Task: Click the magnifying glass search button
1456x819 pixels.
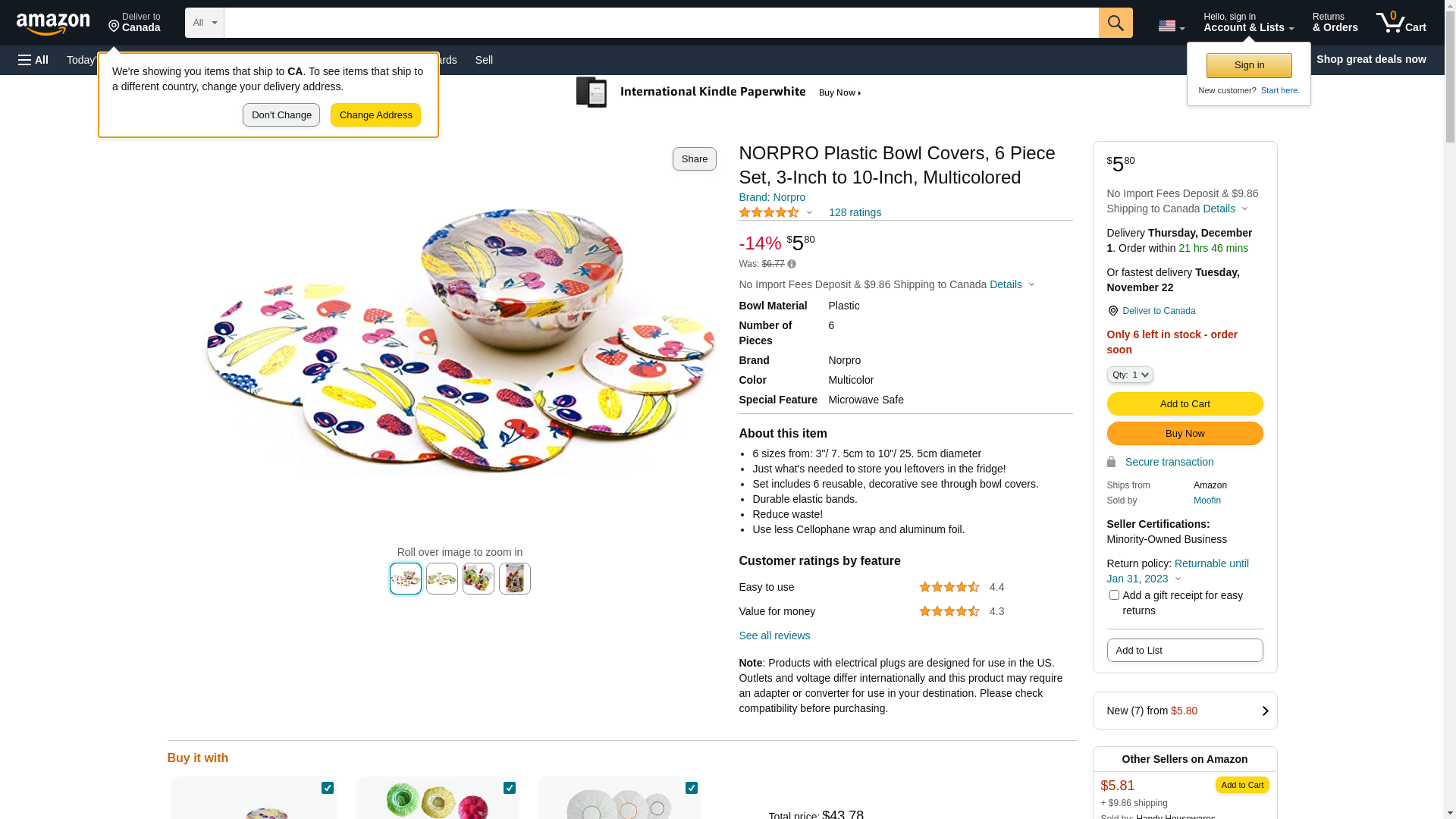Action: coord(1115,23)
